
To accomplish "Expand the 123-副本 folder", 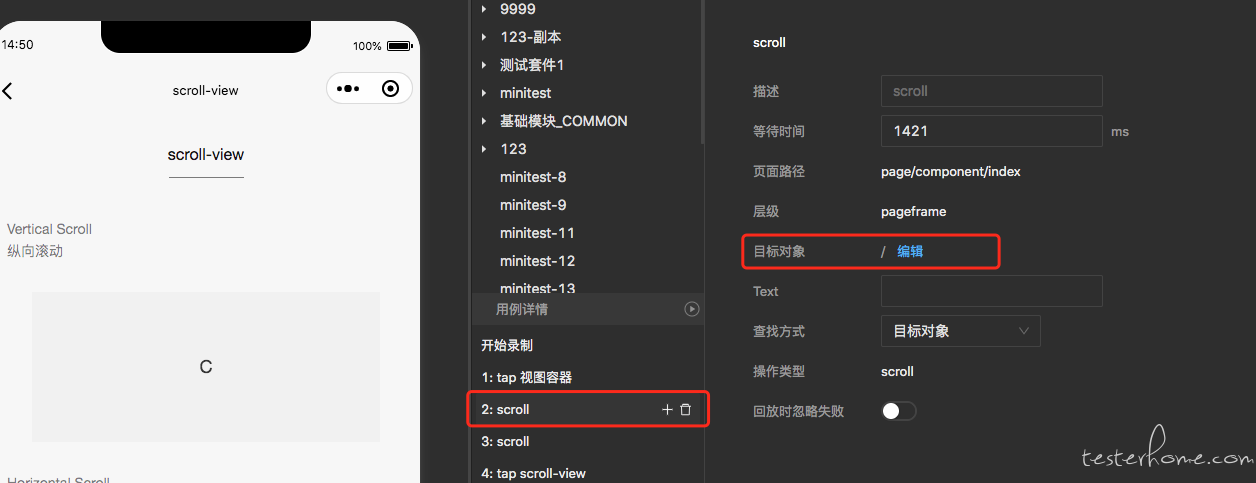I will 484,37.
